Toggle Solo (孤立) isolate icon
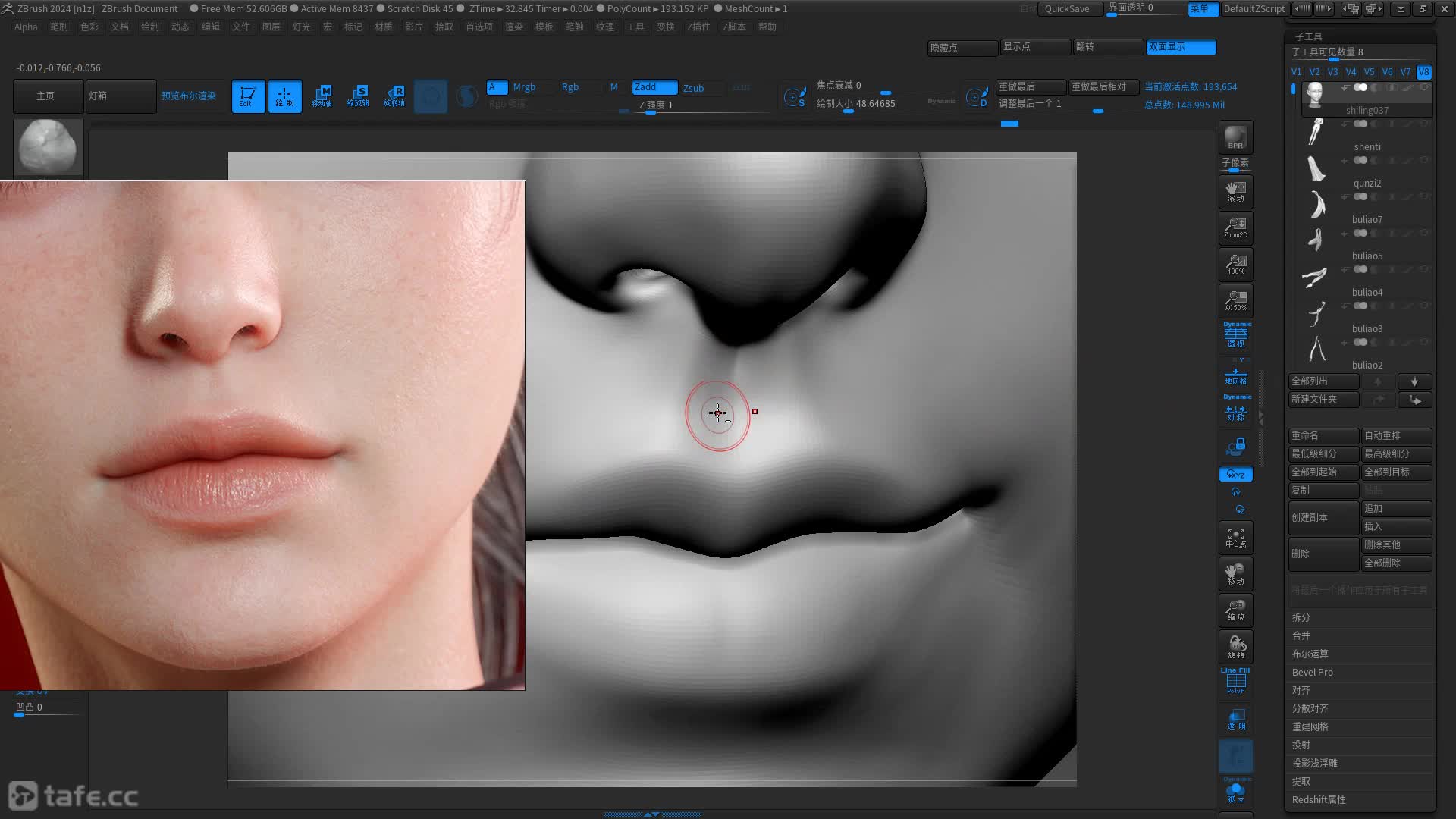The height and width of the screenshot is (819, 1456). pos(1235,791)
